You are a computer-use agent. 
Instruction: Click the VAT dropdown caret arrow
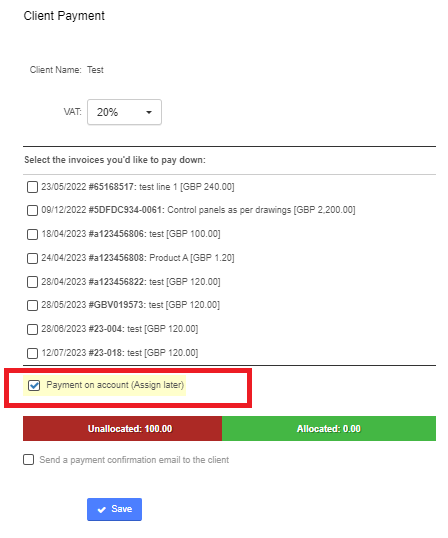[x=149, y=112]
